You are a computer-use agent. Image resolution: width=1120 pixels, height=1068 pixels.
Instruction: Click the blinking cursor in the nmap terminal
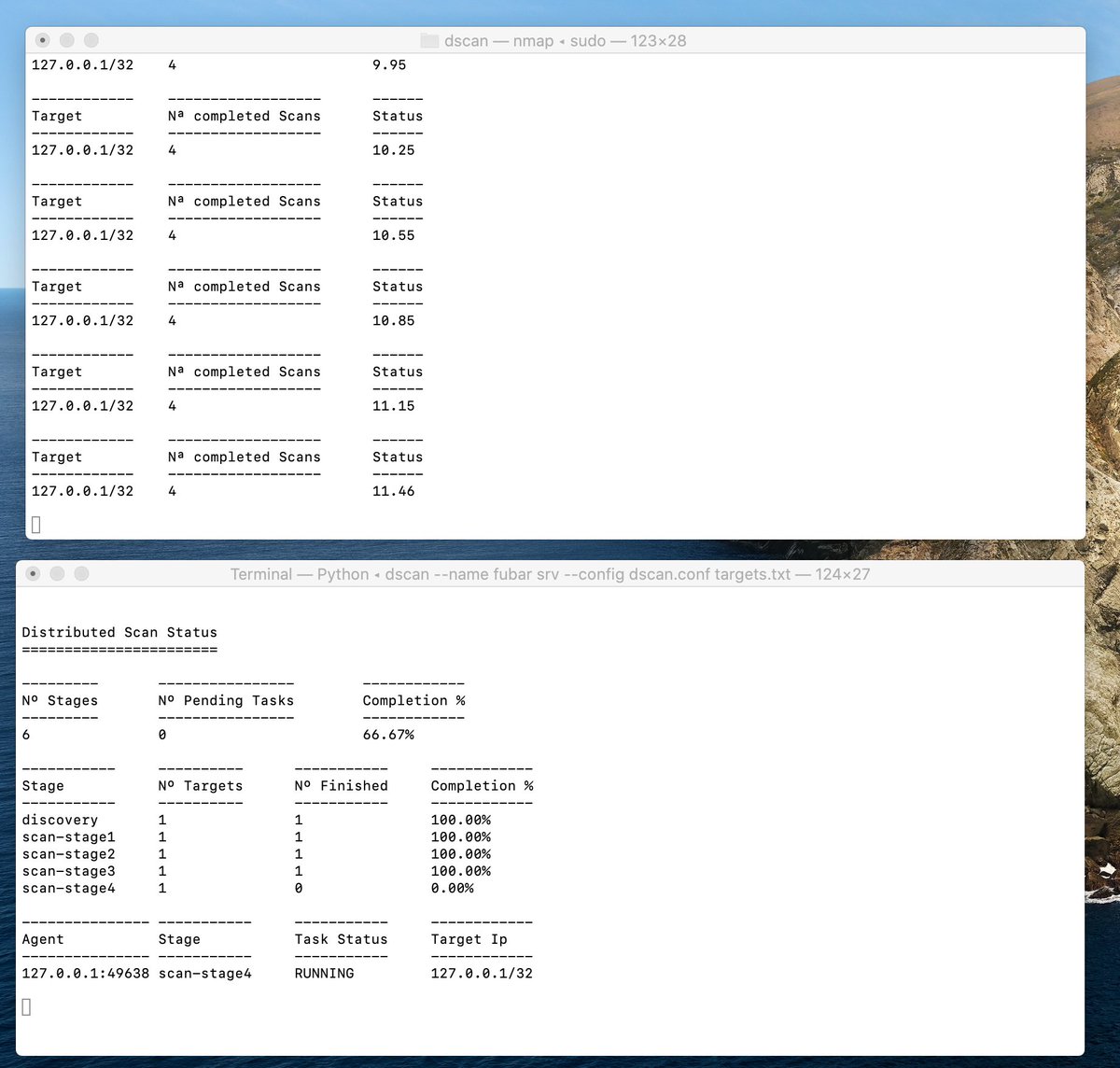pos(35,525)
